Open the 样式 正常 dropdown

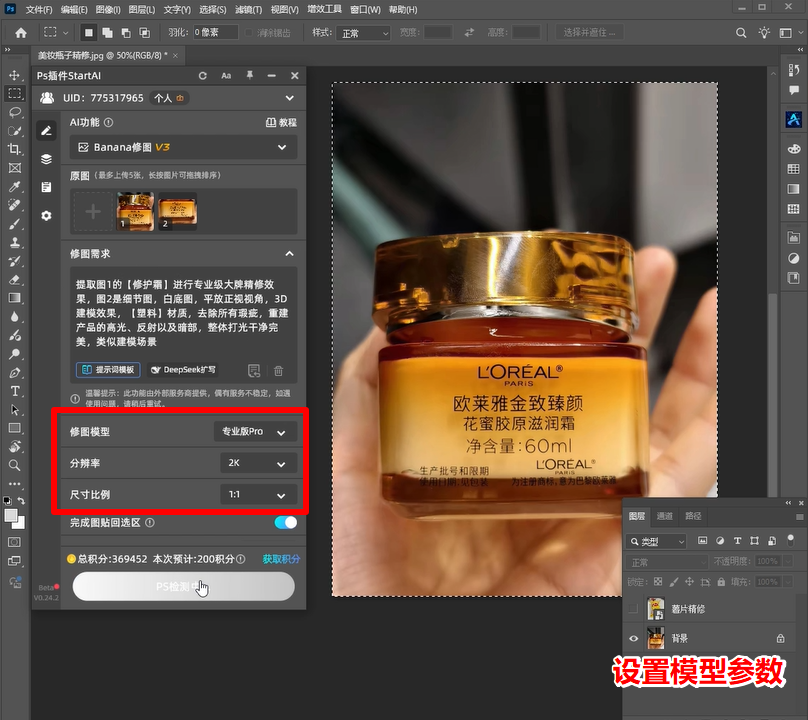click(x=363, y=34)
